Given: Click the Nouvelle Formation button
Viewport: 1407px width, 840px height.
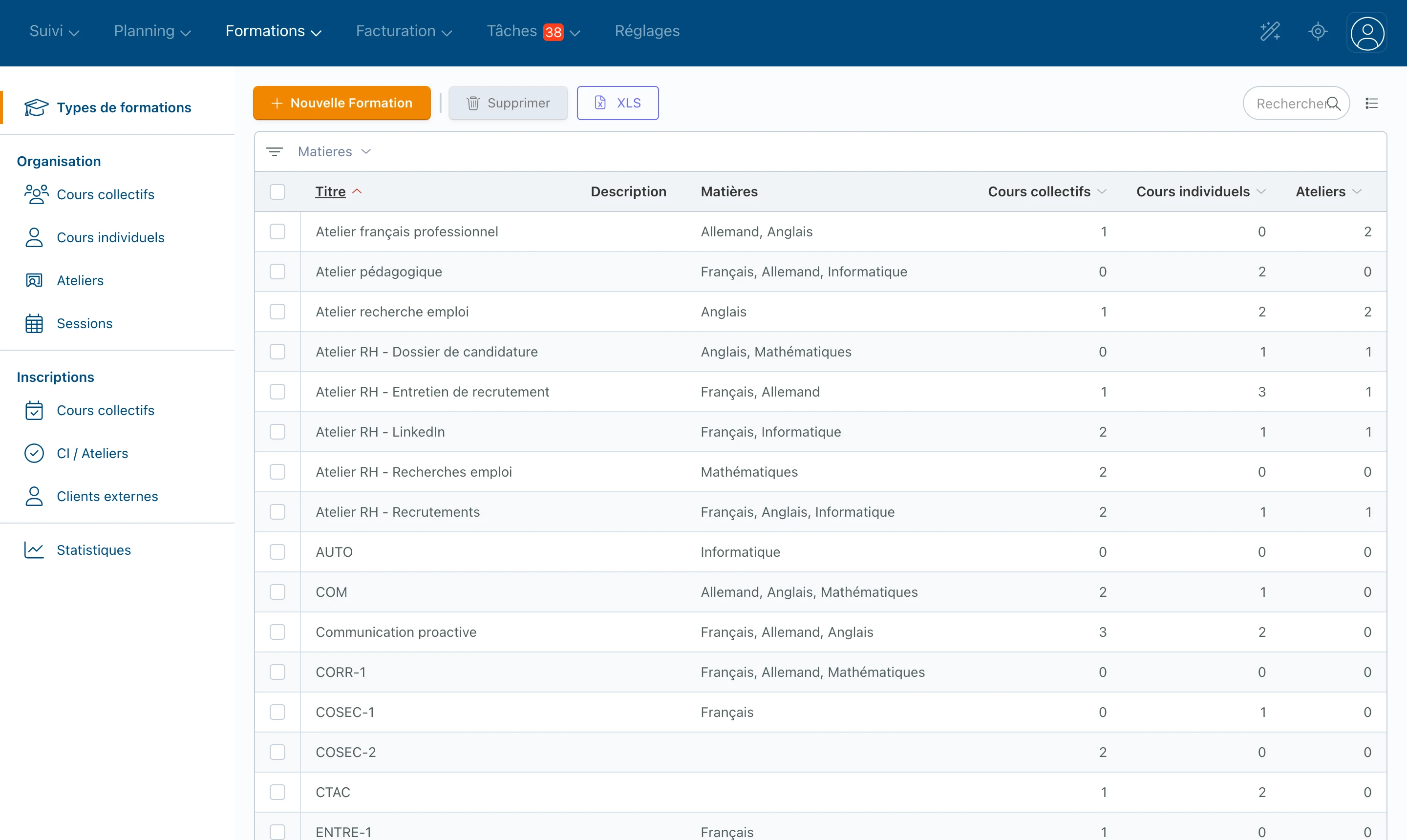Looking at the screenshot, I should pyautogui.click(x=341, y=103).
